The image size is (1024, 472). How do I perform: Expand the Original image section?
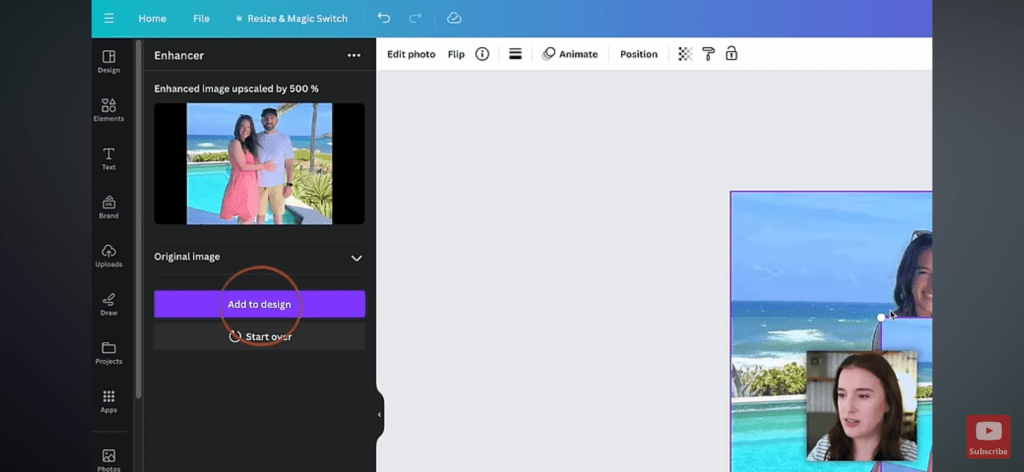pos(259,257)
